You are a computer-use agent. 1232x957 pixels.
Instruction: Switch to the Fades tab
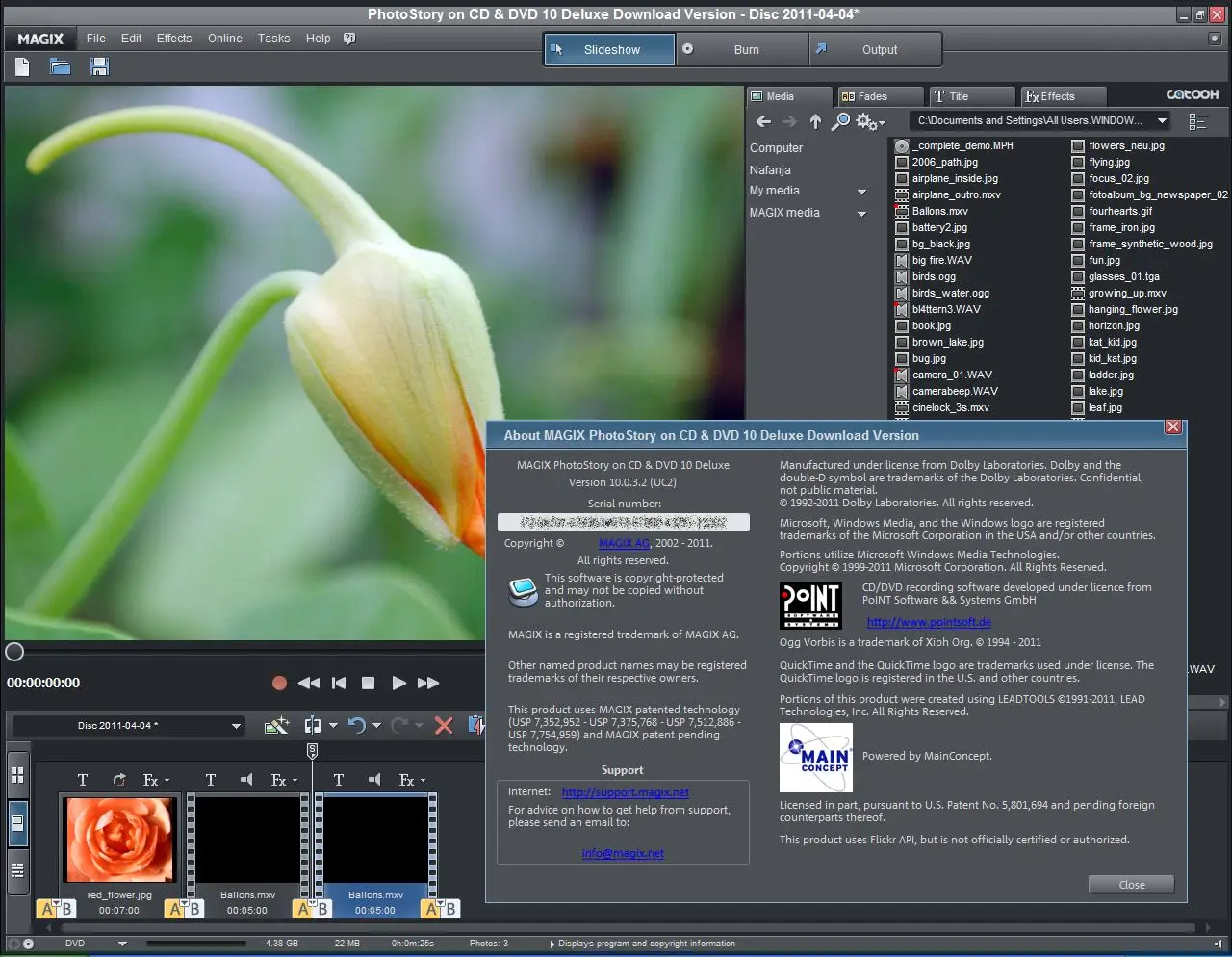pos(880,96)
